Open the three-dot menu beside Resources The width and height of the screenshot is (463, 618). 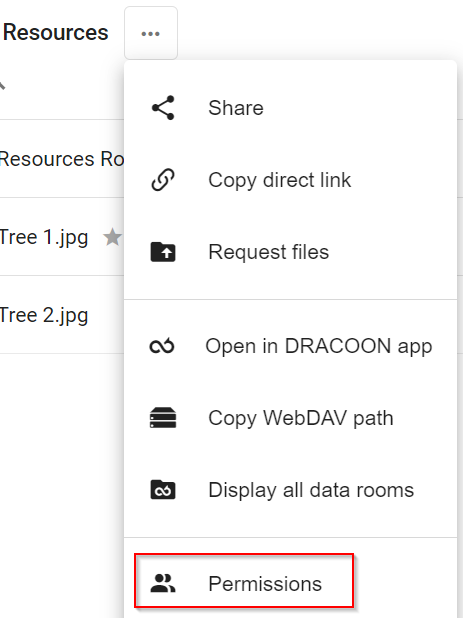(x=151, y=33)
